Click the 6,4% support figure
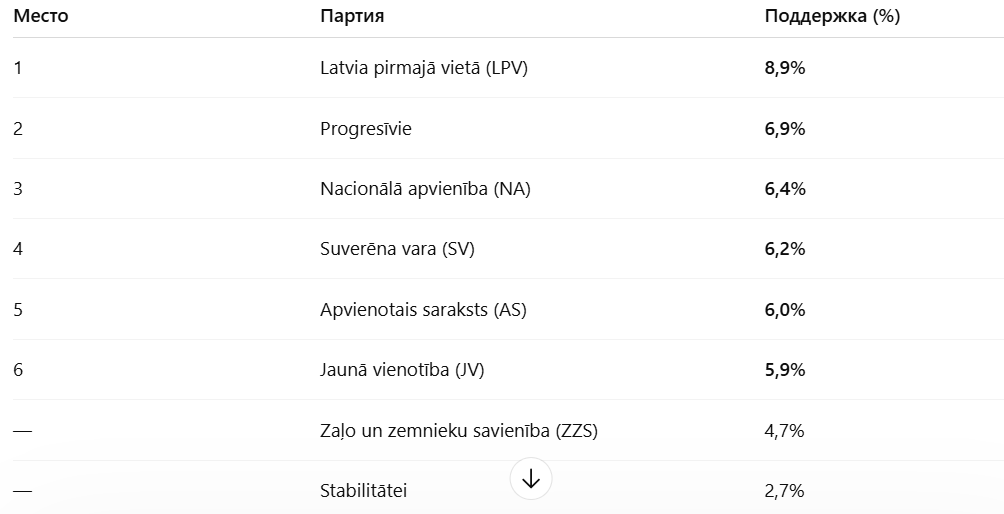Image resolution: width=1004 pixels, height=514 pixels. pyautogui.click(x=785, y=189)
